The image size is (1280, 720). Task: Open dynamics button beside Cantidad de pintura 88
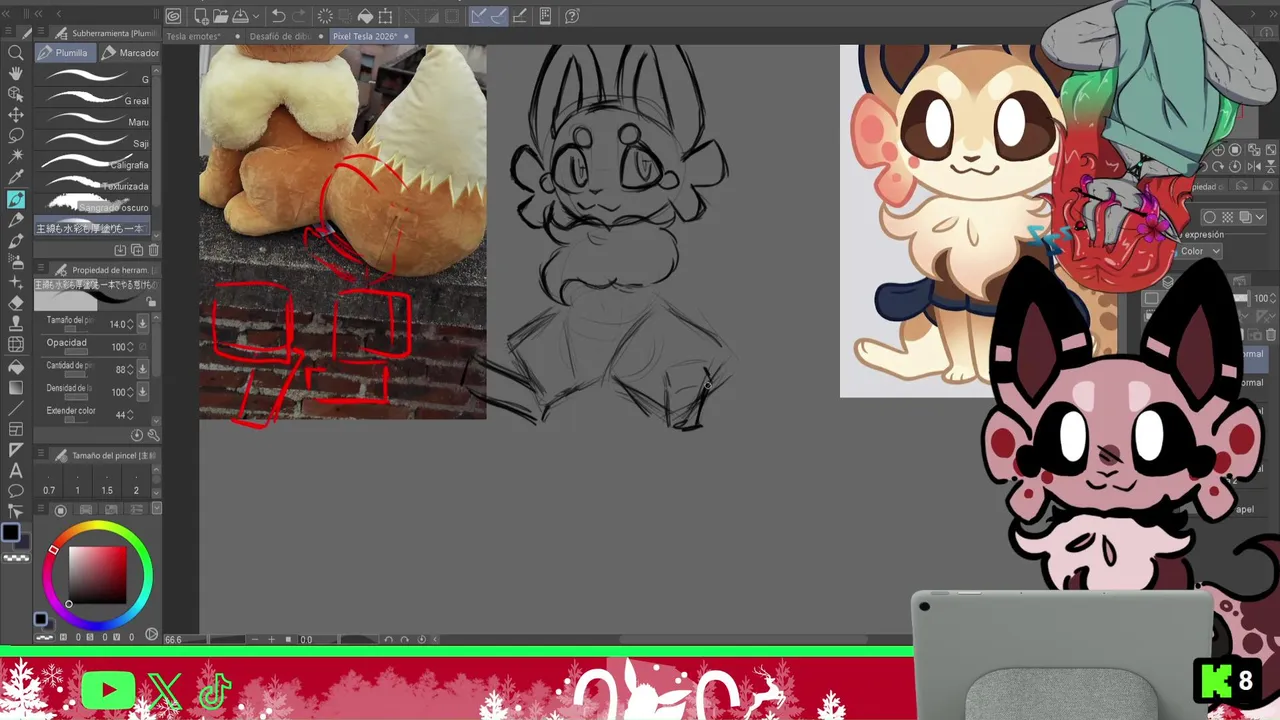(143, 369)
